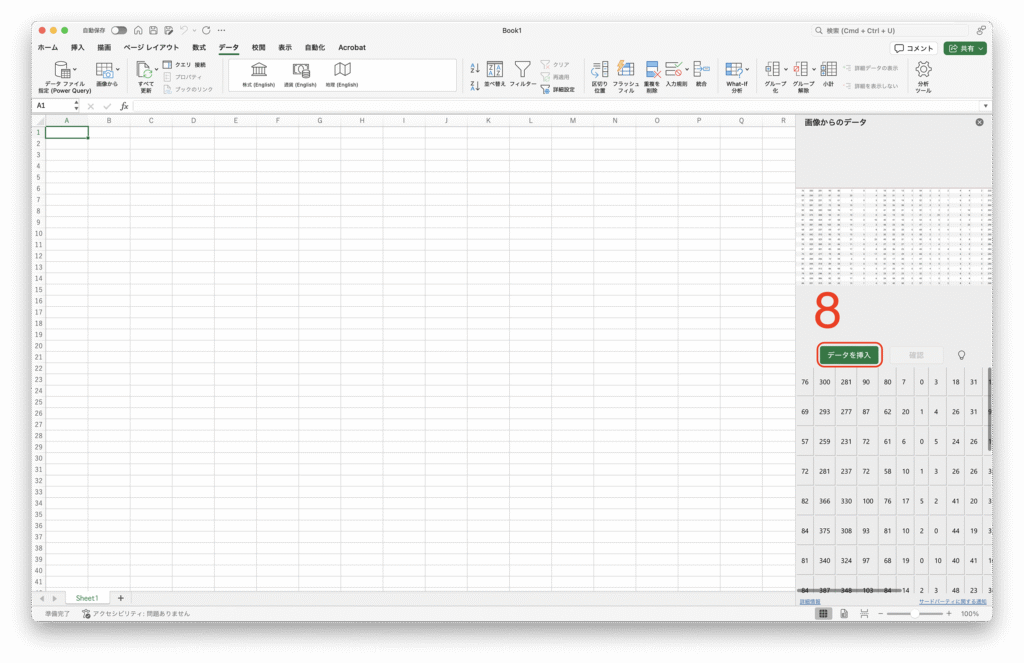Click the lightbulb tips icon in panel
The height and width of the screenshot is (663, 1024).
[x=961, y=355]
